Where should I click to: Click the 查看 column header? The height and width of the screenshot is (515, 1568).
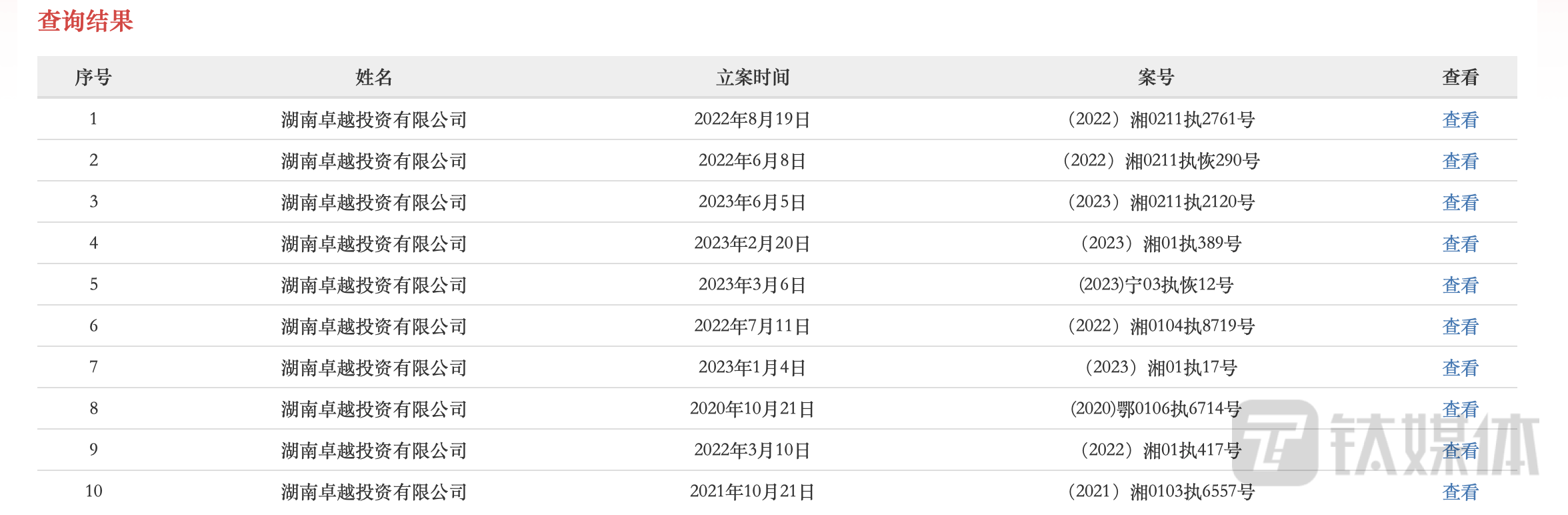point(1460,77)
